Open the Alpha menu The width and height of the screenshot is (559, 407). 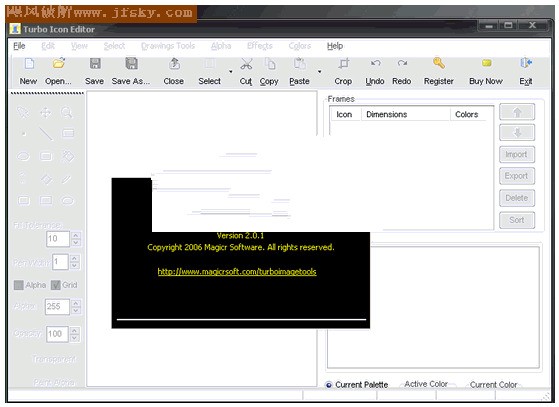[x=221, y=46]
